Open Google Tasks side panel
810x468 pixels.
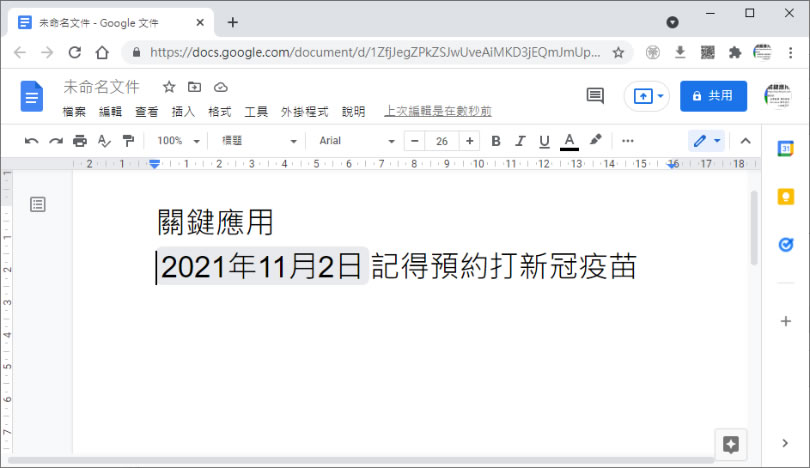coord(786,244)
